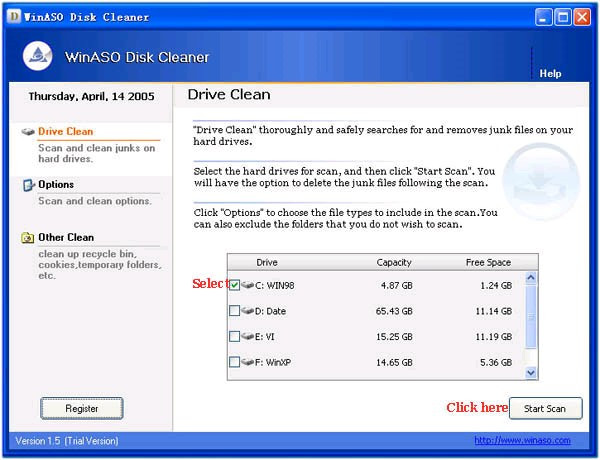Image resolution: width=600 pixels, height=460 pixels.
Task: Click the Register button
Action: (x=82, y=408)
